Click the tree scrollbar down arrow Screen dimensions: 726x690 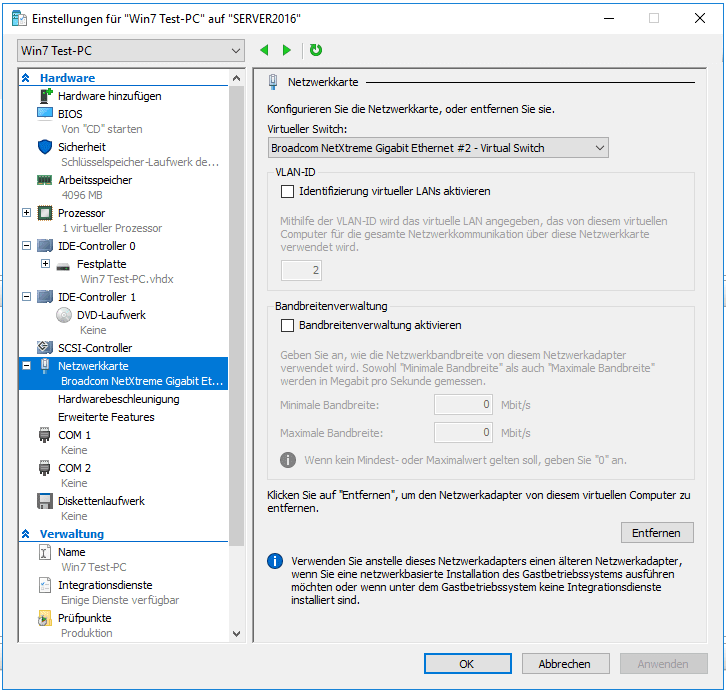[237, 634]
